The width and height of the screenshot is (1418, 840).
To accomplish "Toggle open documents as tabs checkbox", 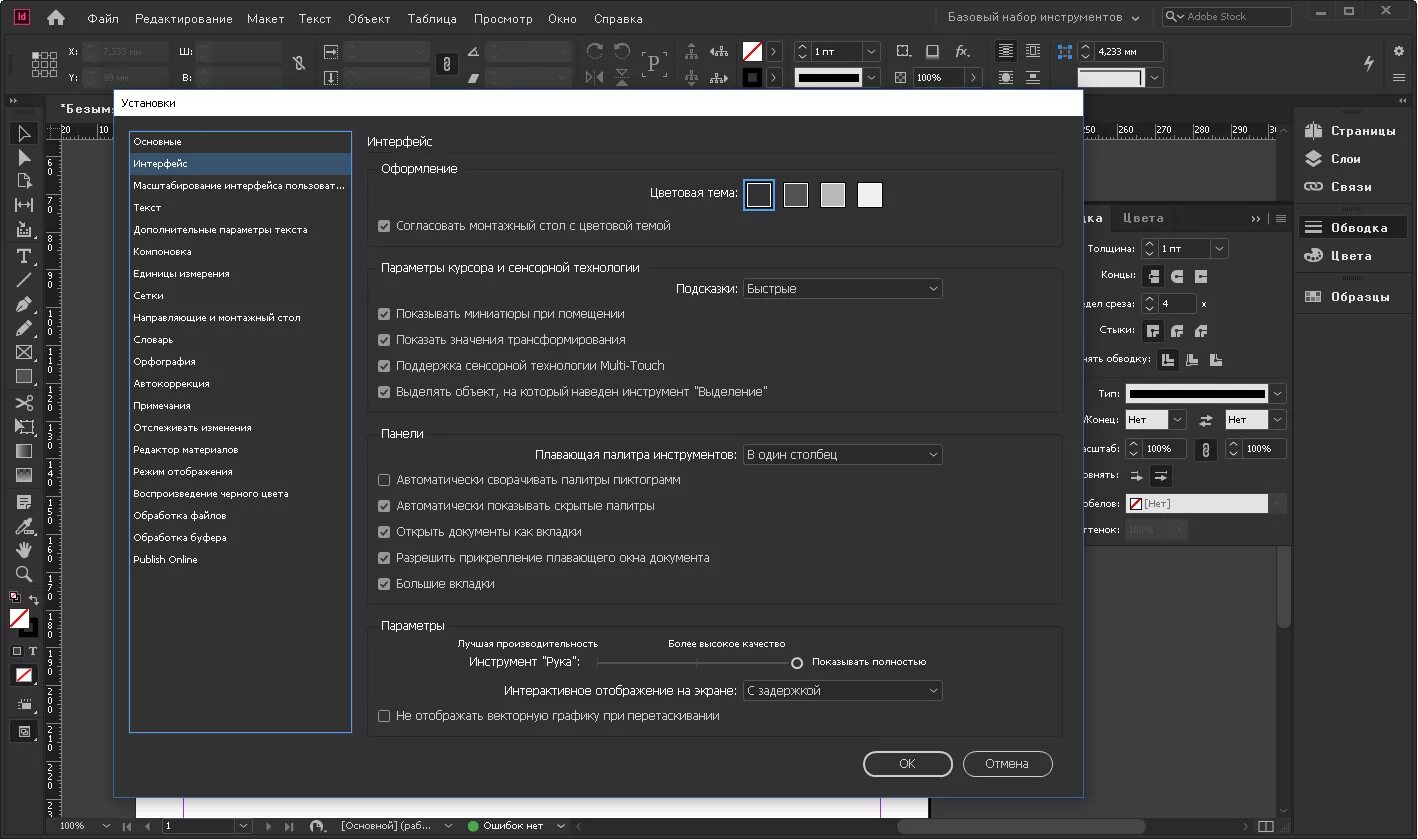I will 384,532.
